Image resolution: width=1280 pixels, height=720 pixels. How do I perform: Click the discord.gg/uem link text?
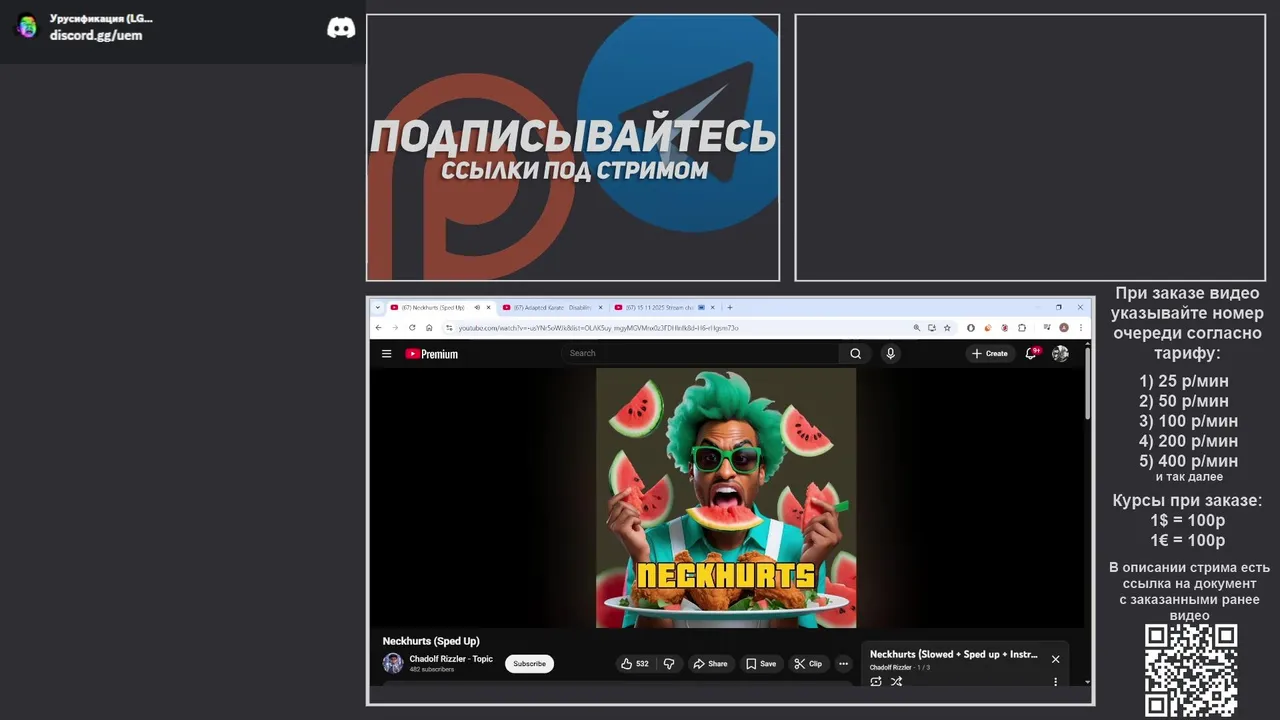click(96, 35)
